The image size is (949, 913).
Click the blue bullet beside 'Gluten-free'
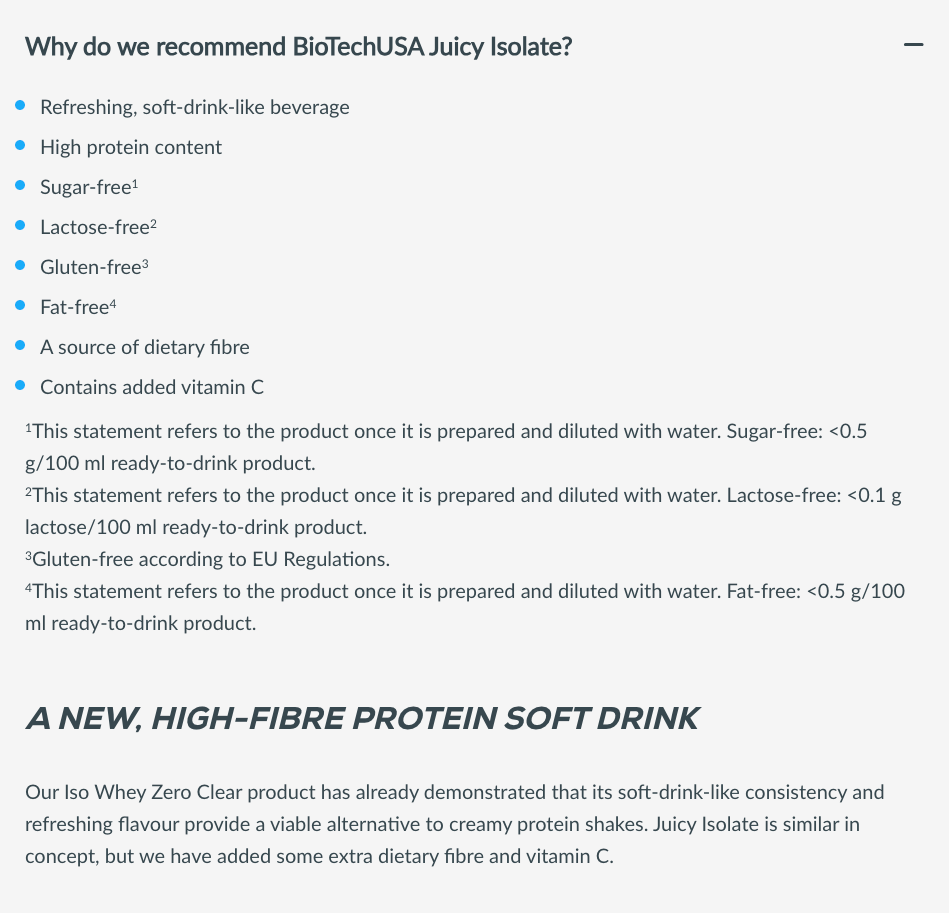pyautogui.click(x=20, y=265)
